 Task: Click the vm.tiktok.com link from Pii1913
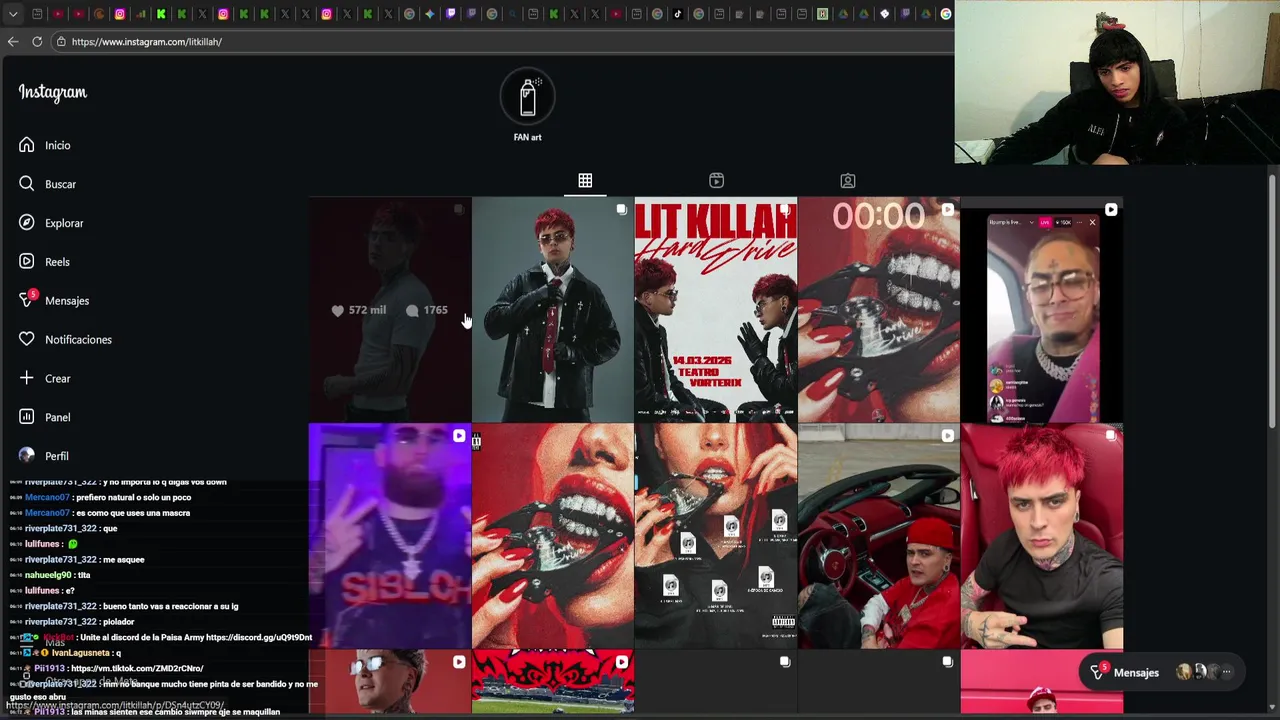coord(137,668)
